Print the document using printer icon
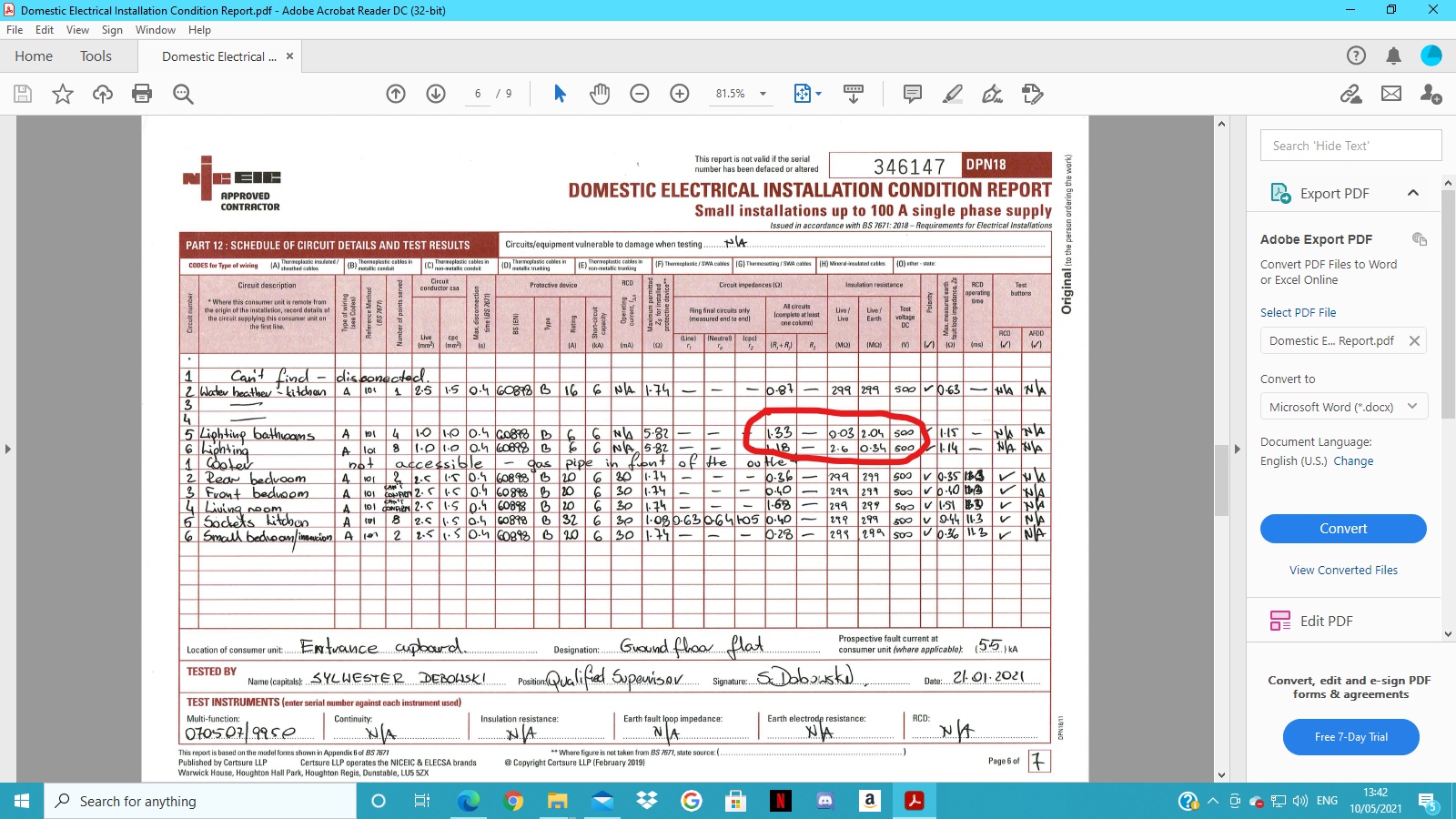This screenshot has width=1456, height=819. pos(142,94)
